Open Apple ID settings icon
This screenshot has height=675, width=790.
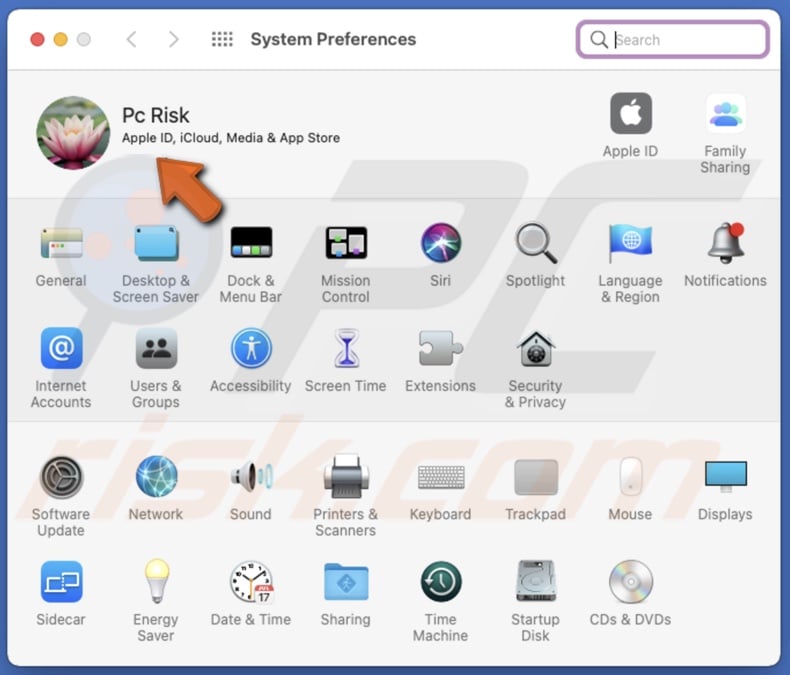(x=630, y=113)
